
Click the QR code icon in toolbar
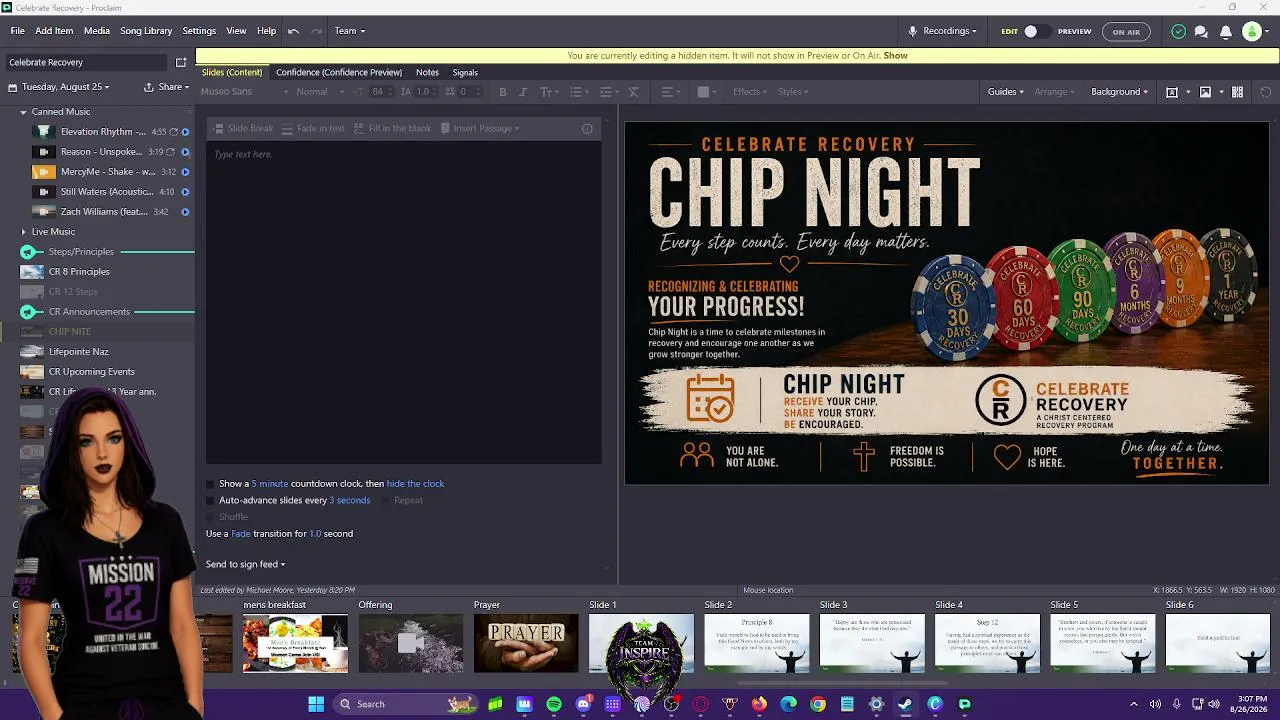click(x=1237, y=92)
